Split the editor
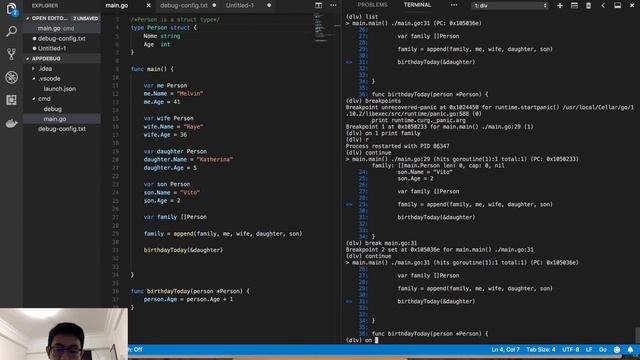Image resolution: width=640 pixels, height=360 pixels. (318, 5)
